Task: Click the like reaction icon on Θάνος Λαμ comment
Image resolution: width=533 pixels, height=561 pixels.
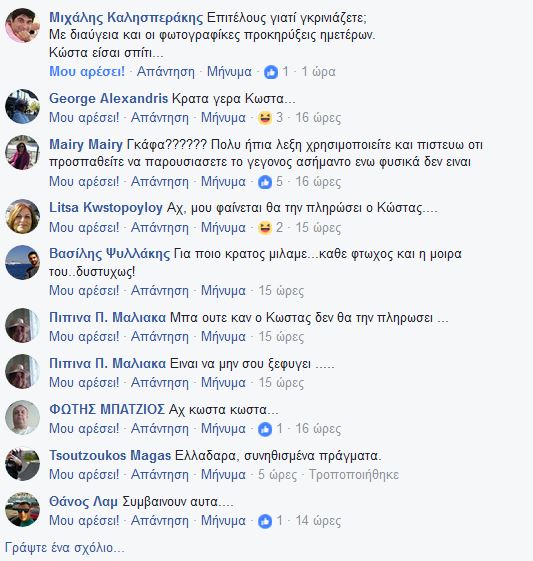Action: (x=265, y=521)
